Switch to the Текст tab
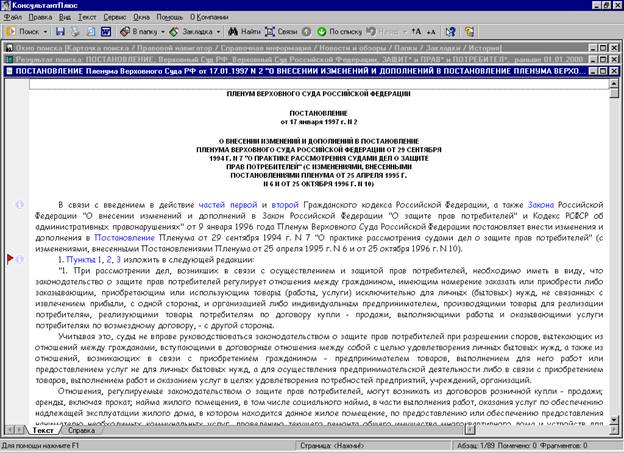The width and height of the screenshot is (624, 453). pos(43,430)
